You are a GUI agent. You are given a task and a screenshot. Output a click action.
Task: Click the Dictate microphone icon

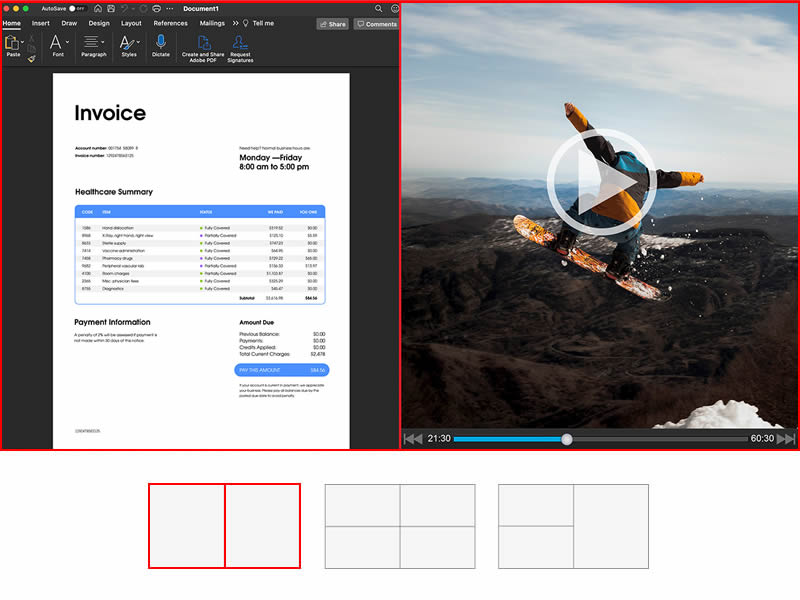160,43
